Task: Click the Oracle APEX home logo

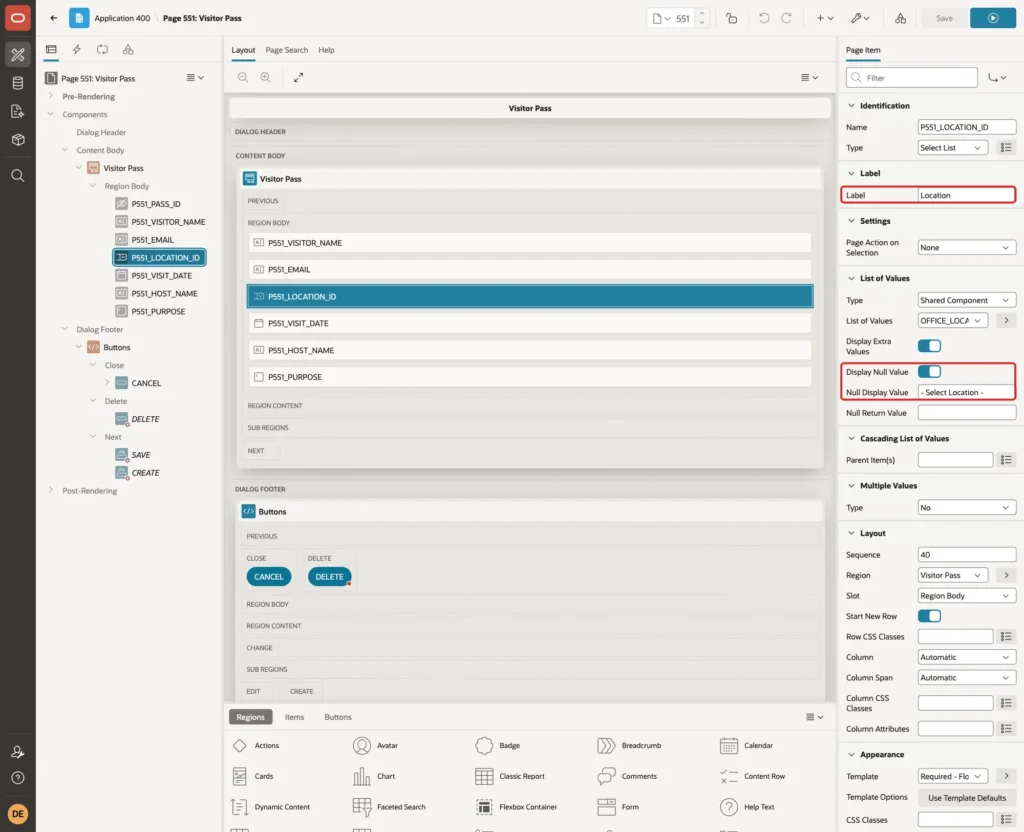Action: point(18,18)
